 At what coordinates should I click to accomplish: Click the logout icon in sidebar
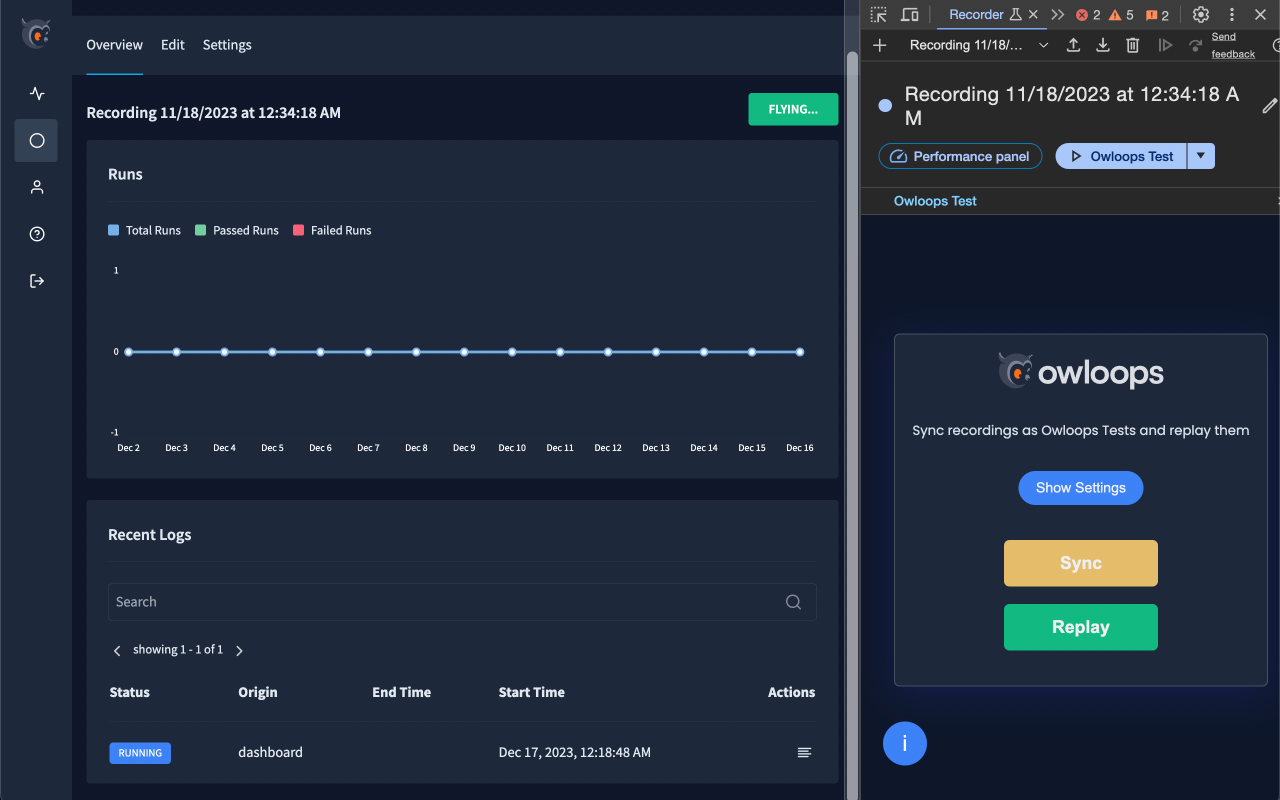pos(37,281)
